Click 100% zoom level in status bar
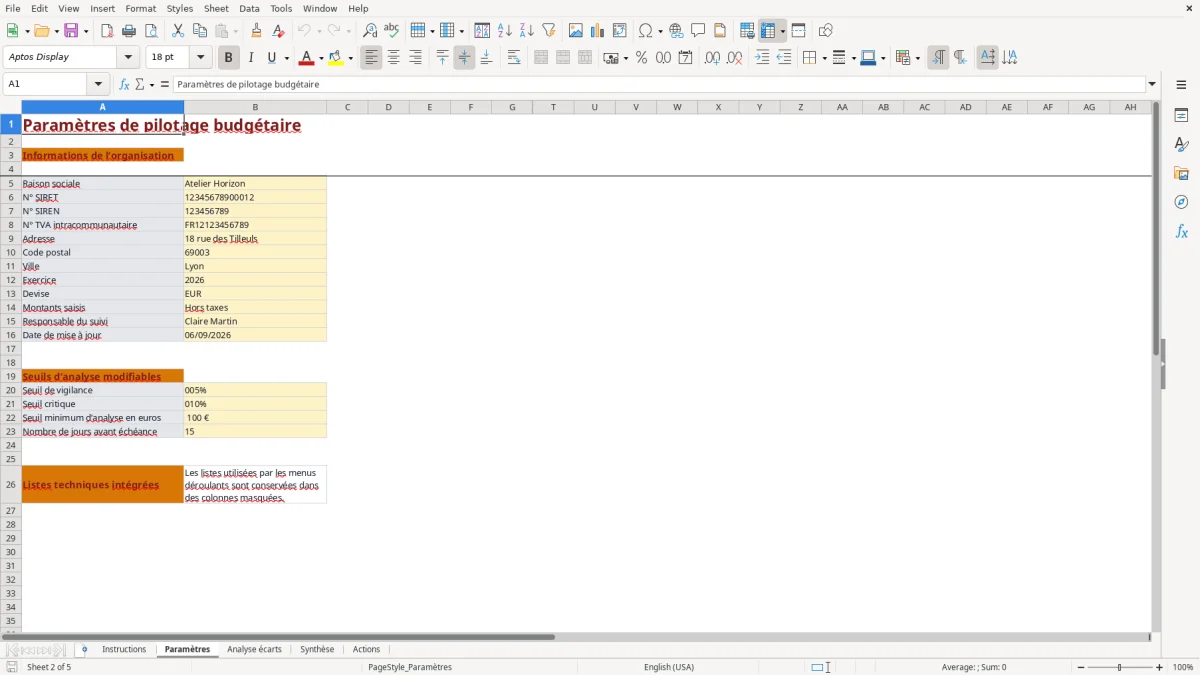The height and width of the screenshot is (675, 1200). click(x=1183, y=667)
